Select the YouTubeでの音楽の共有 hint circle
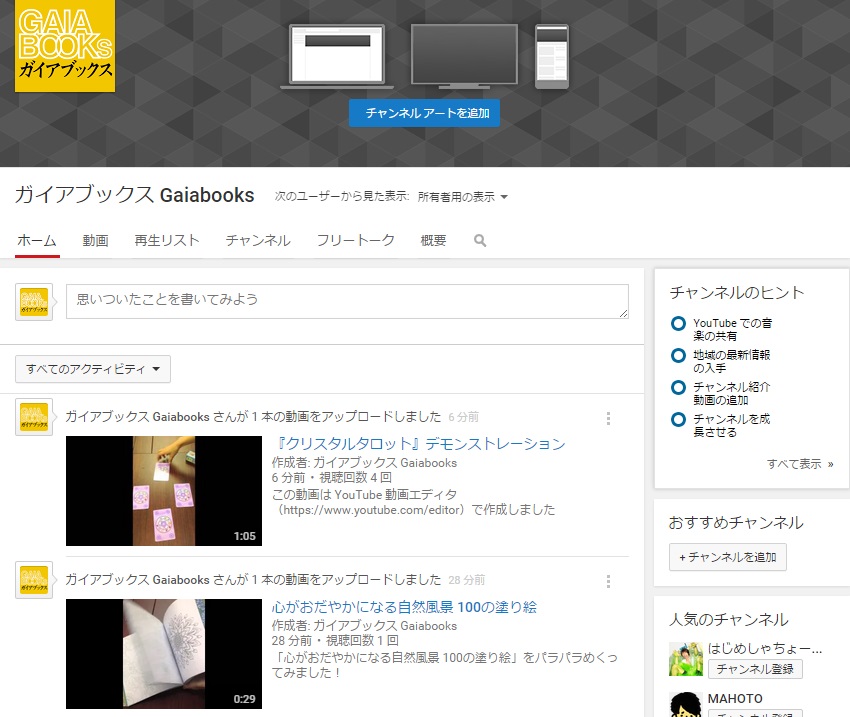 [x=678, y=324]
